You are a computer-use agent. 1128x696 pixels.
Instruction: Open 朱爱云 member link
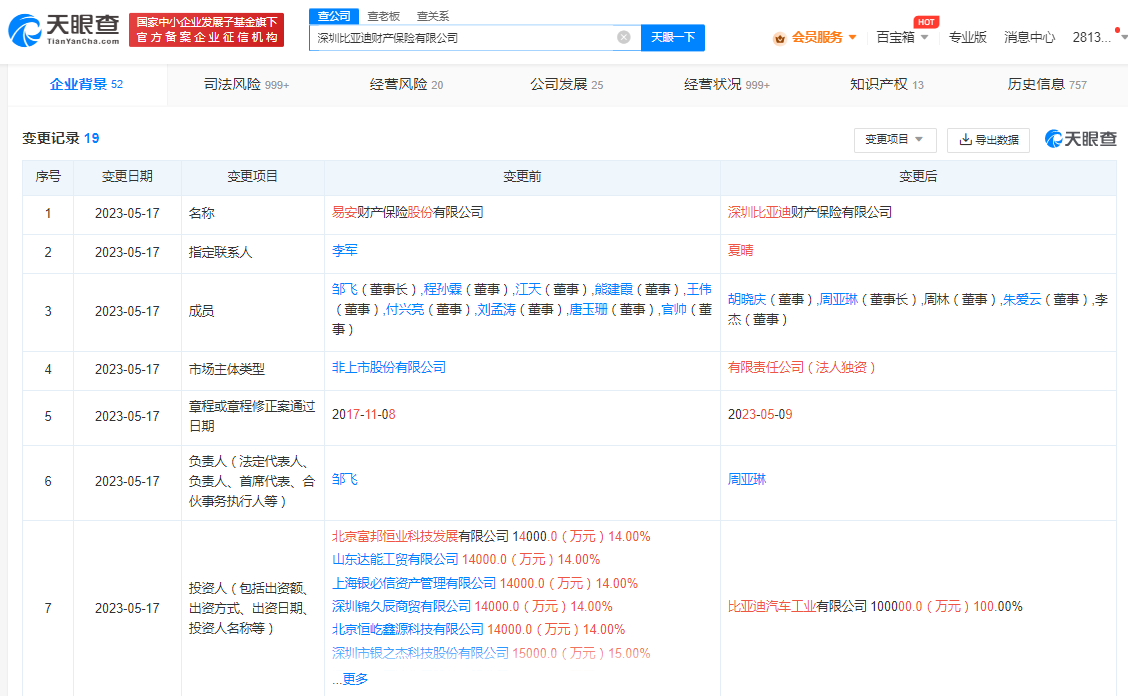click(1022, 299)
